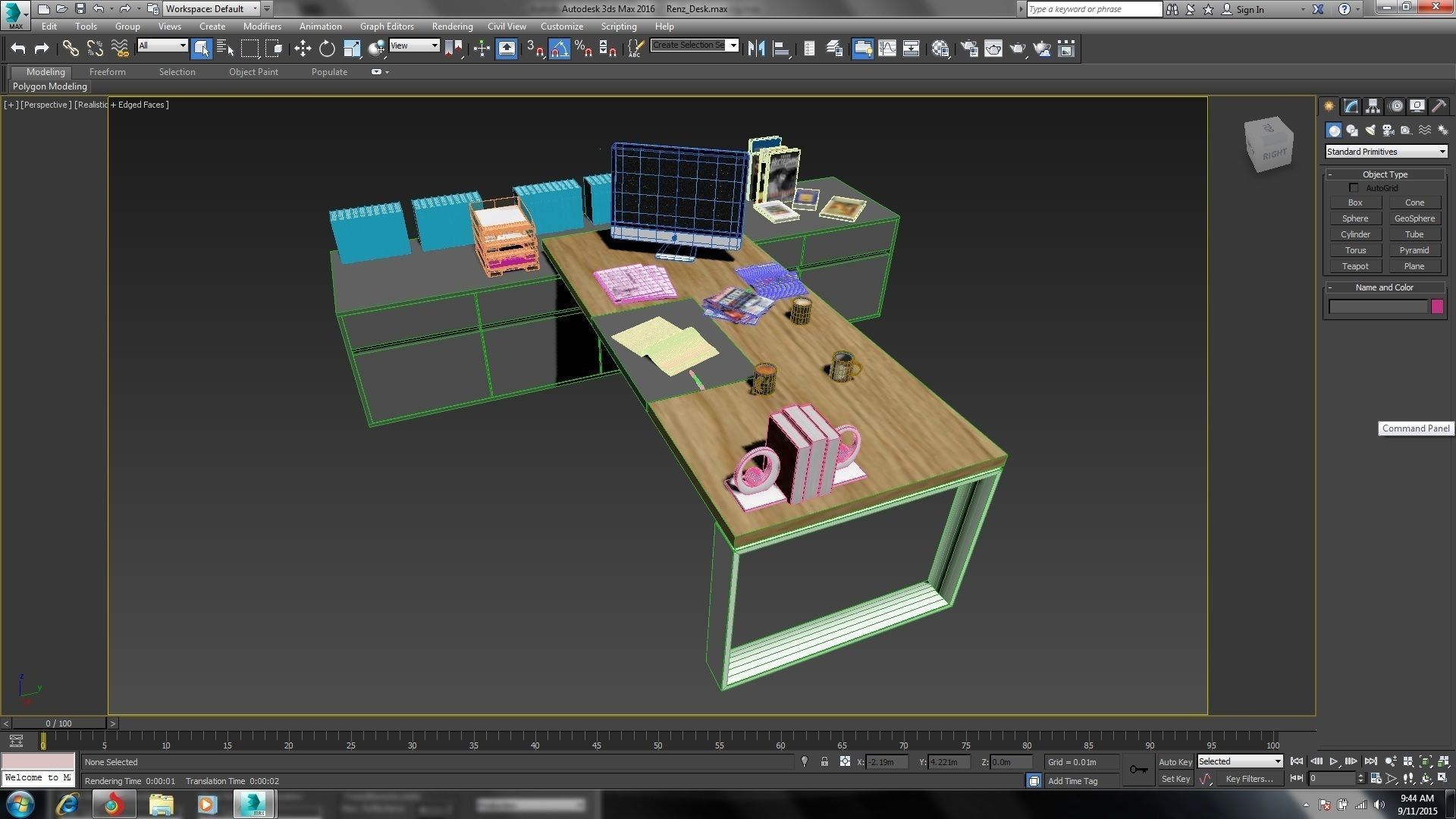Open the Modifiers menu
This screenshot has width=1456, height=819.
tap(262, 26)
